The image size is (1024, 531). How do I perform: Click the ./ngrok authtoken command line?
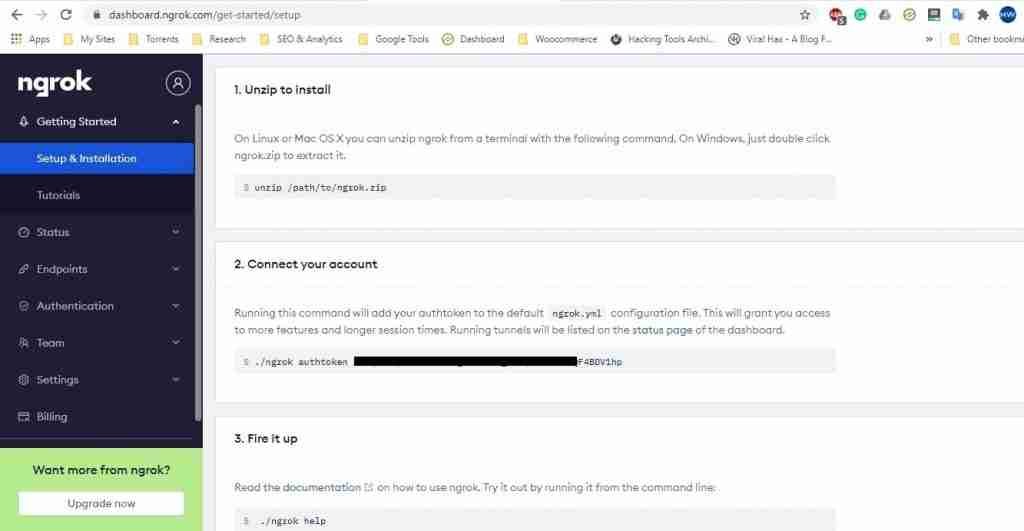coord(534,361)
